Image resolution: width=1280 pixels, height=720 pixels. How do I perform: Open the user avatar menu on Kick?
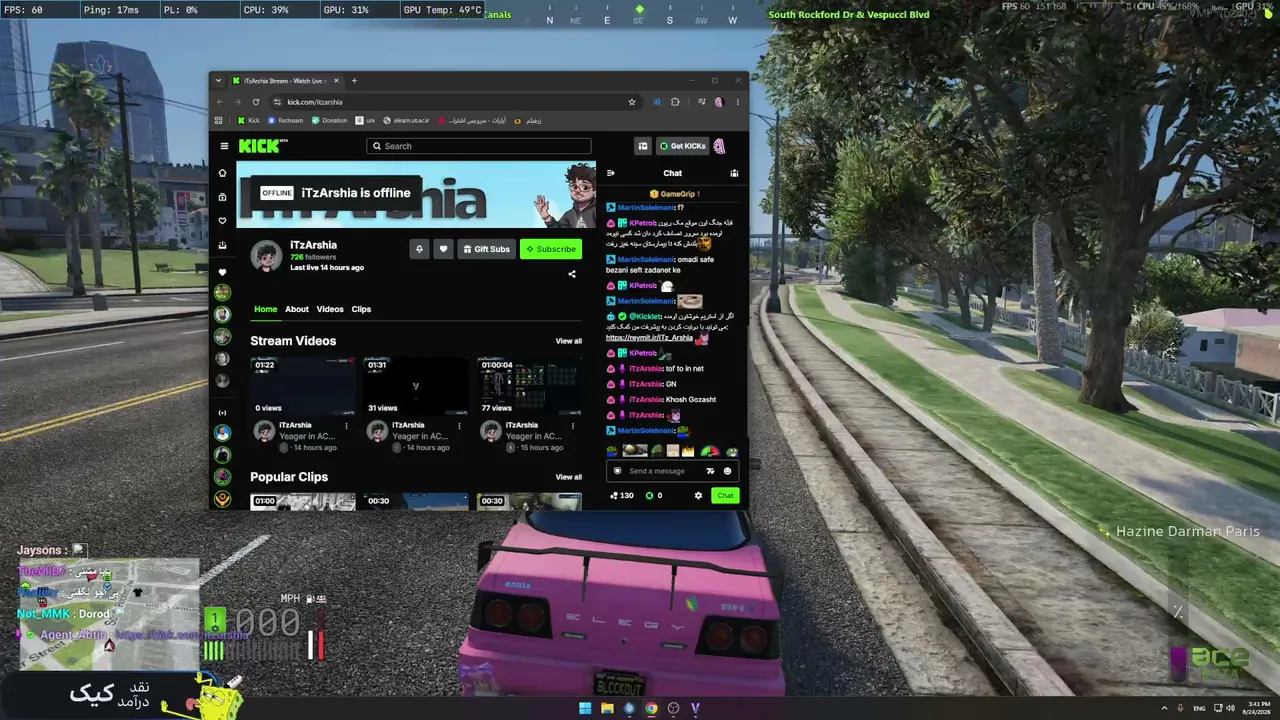point(720,146)
